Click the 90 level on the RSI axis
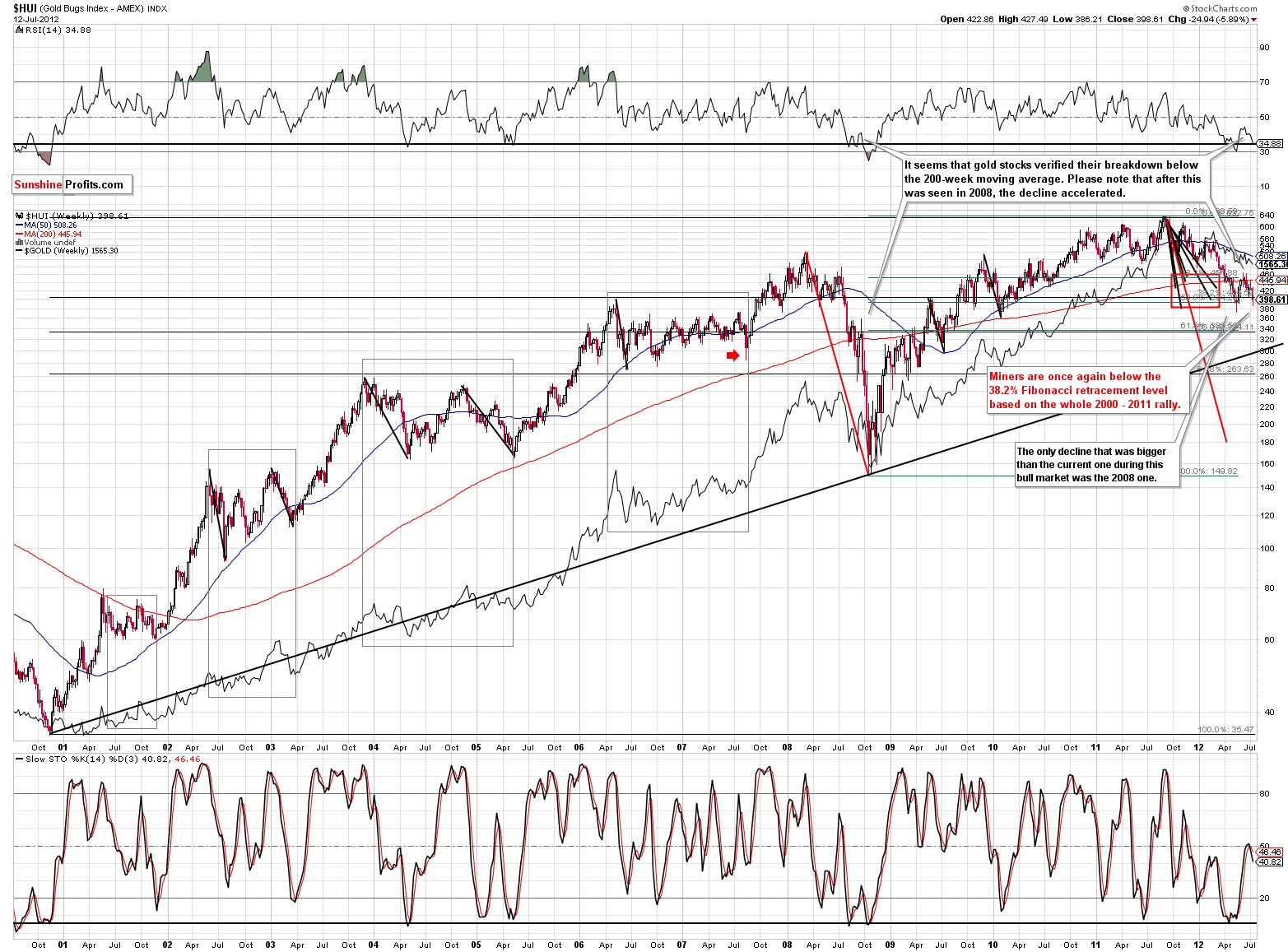Viewport: 1288px width, 952px height. pyautogui.click(x=1264, y=47)
